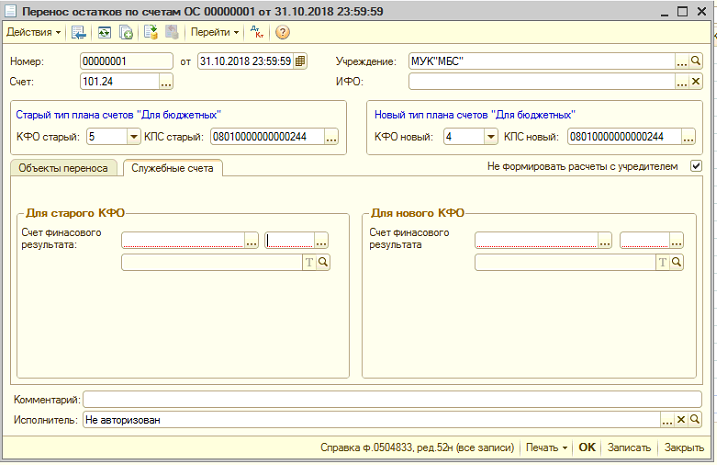The width and height of the screenshot is (717, 465).
Task: Open the Перейти dropdown menu
Action: [x=214, y=32]
